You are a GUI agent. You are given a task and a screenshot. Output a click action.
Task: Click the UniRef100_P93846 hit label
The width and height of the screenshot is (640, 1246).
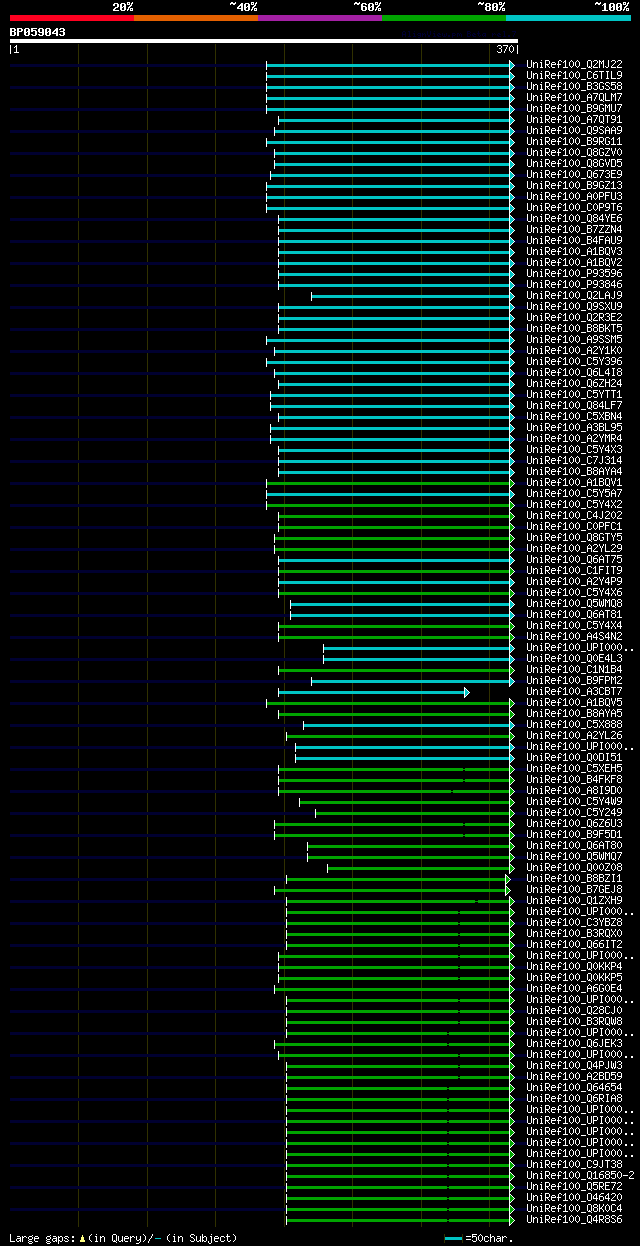(574, 284)
